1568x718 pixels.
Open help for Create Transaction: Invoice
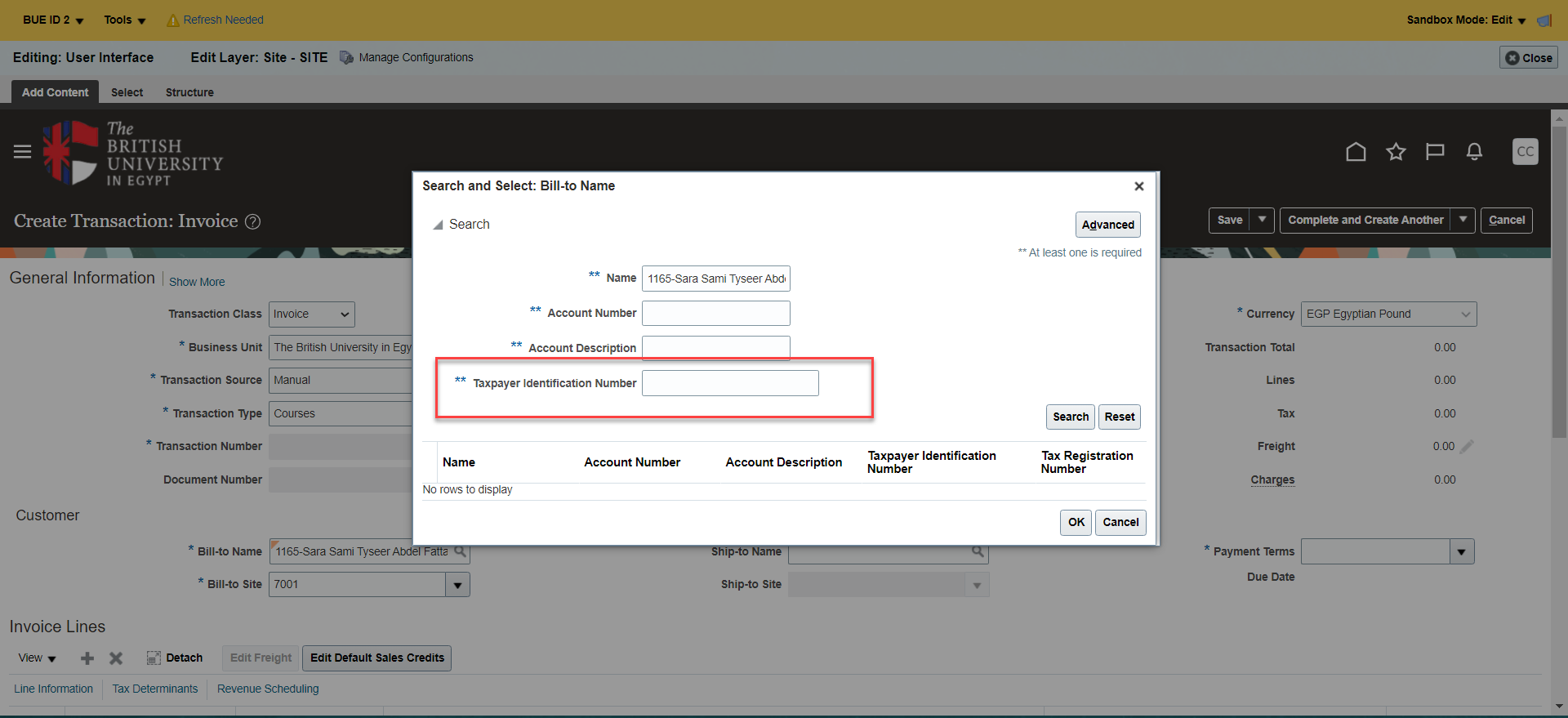[253, 221]
